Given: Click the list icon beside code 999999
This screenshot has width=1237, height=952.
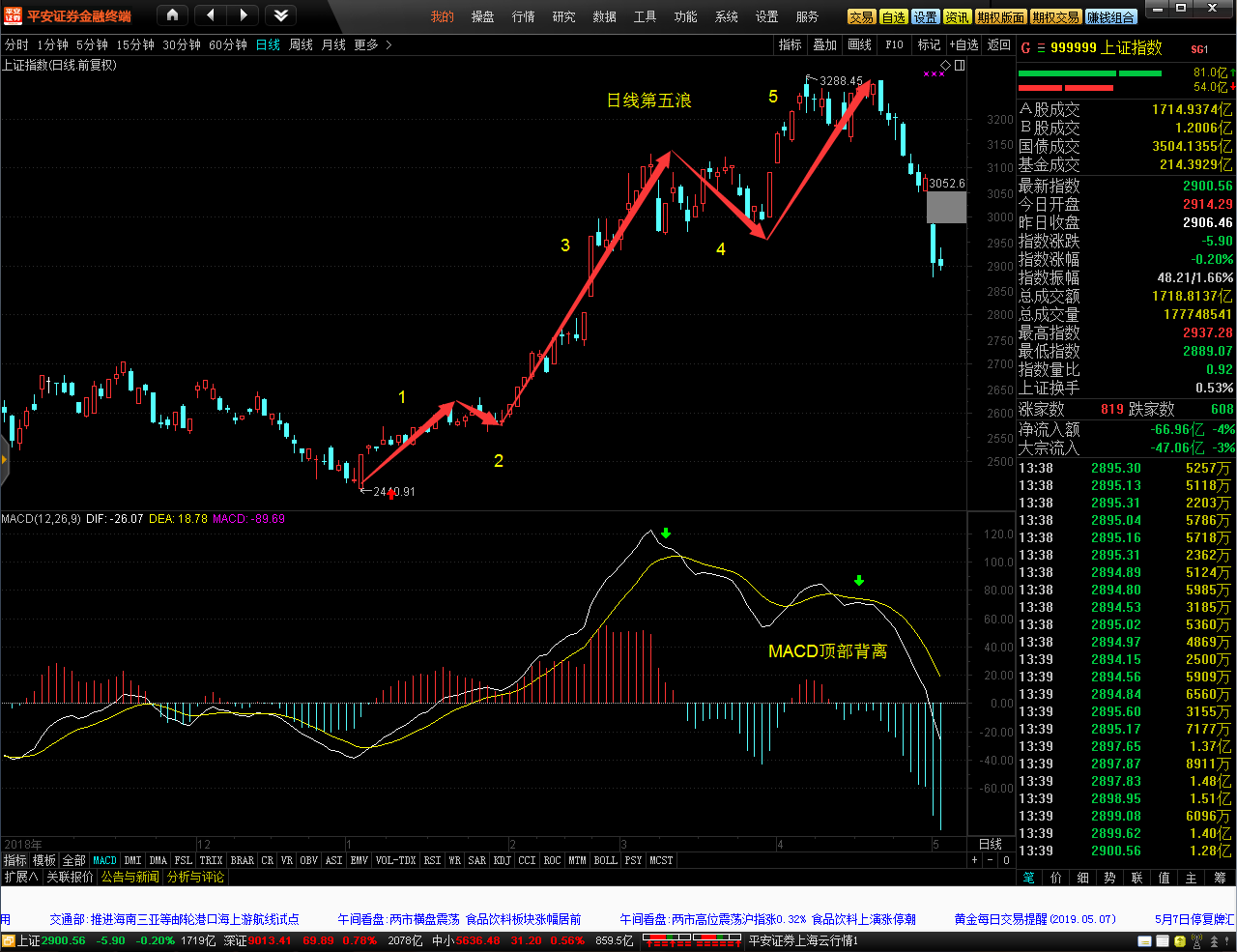Looking at the screenshot, I should [x=1041, y=48].
